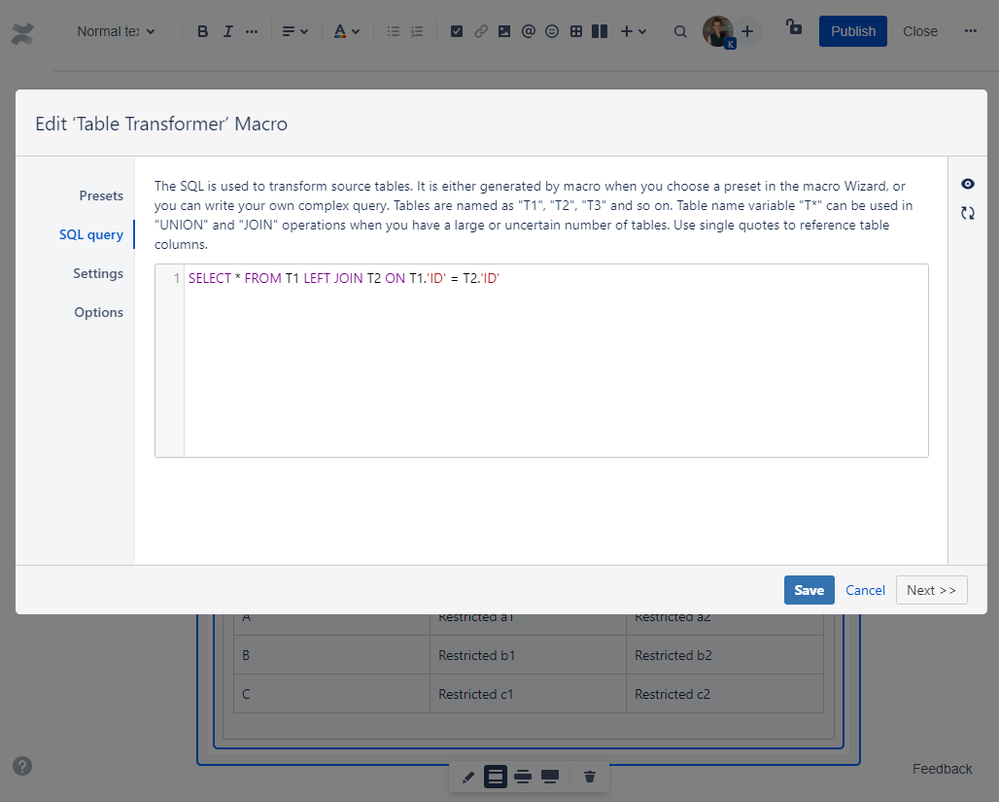
Task: Insert a link
Action: (x=480, y=31)
